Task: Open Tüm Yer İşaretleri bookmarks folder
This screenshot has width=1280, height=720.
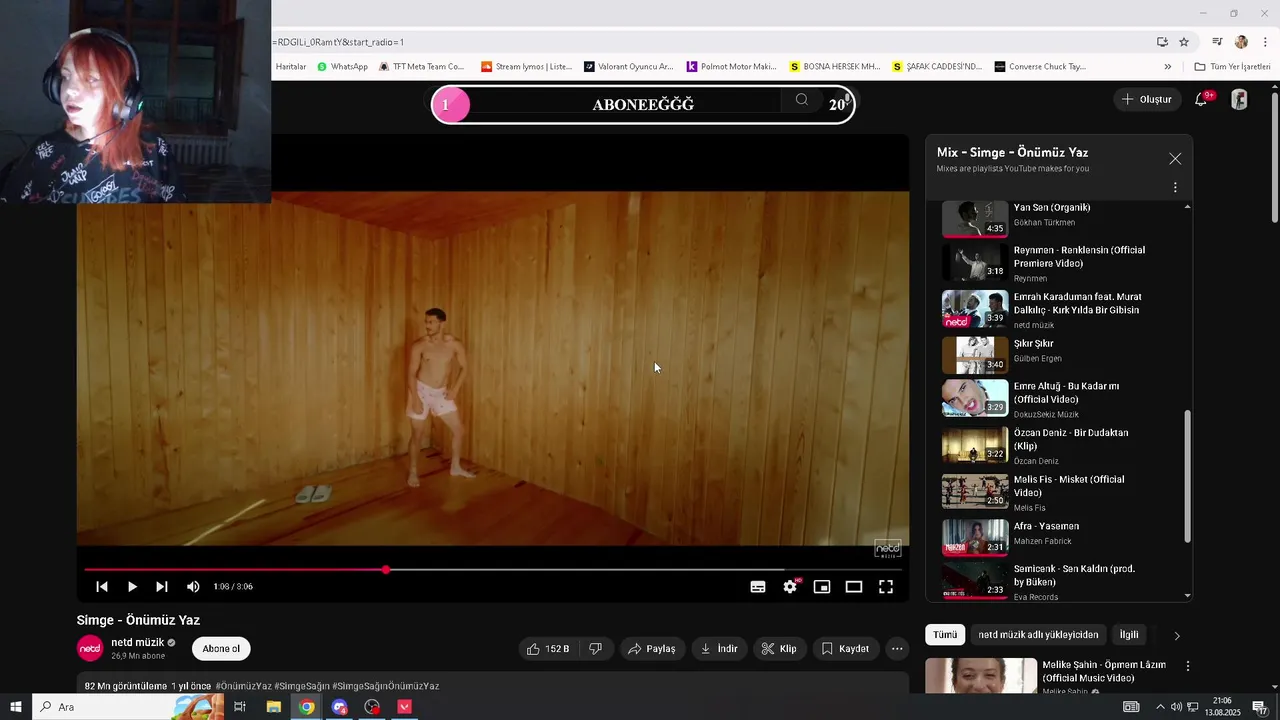Action: 1232,67
